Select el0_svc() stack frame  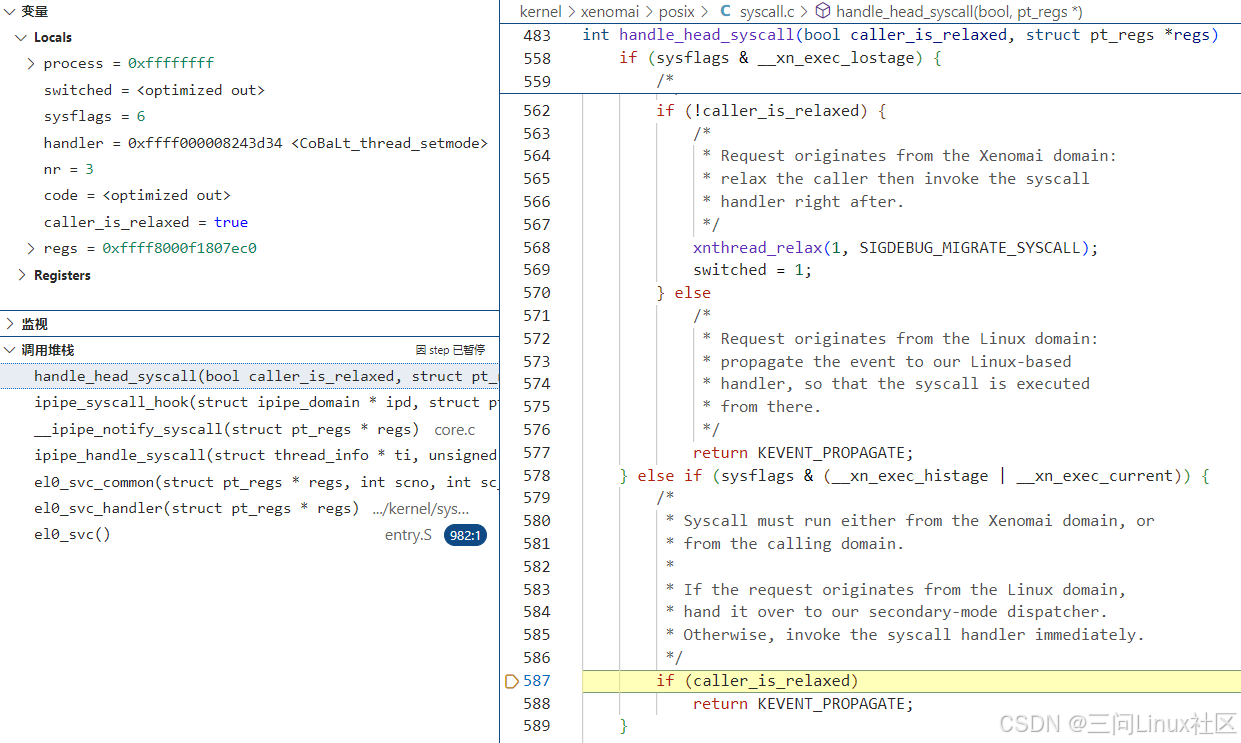pyautogui.click(x=249, y=535)
